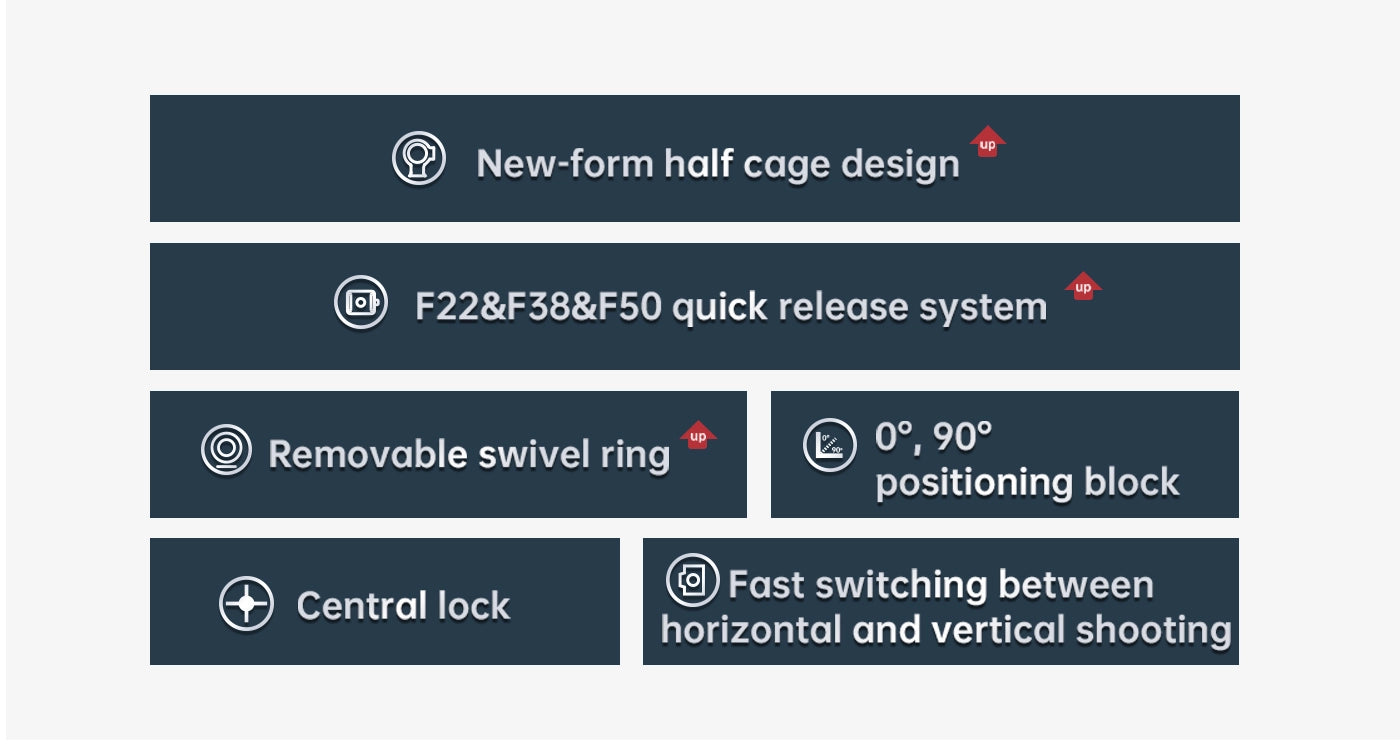Click 'horizontal and vertical shooting' text line
The width and height of the screenshot is (1400, 750).
[946, 630]
